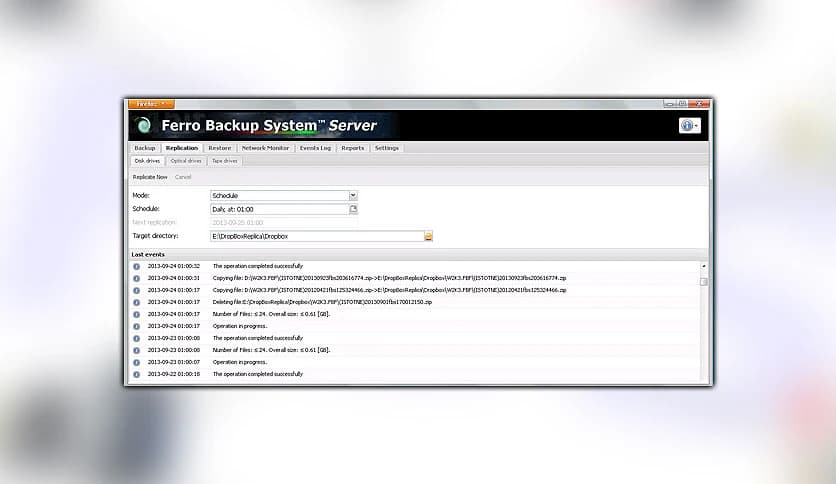Select the Disk drives sub-tab

pos(147,161)
